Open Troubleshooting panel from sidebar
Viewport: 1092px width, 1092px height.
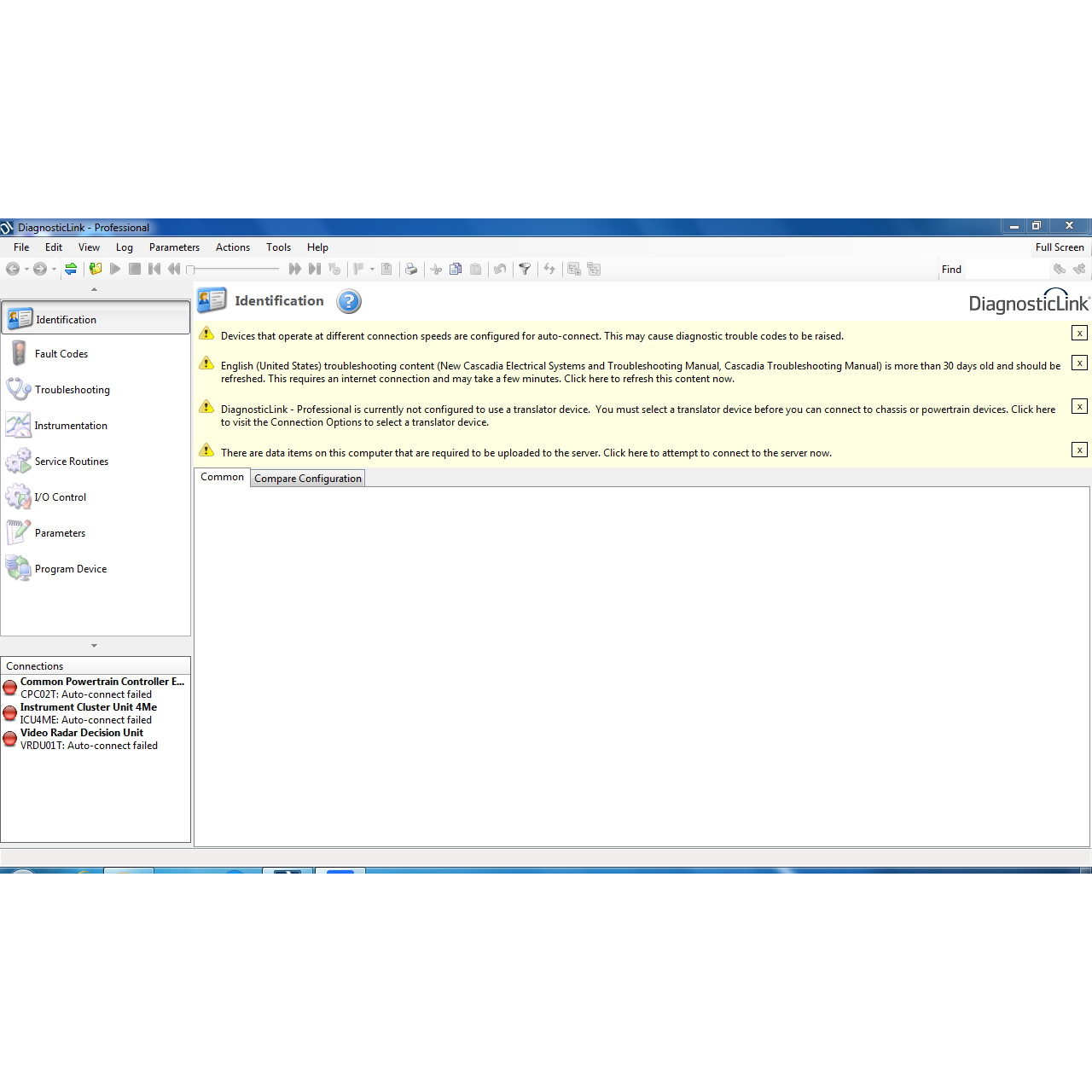(x=96, y=390)
